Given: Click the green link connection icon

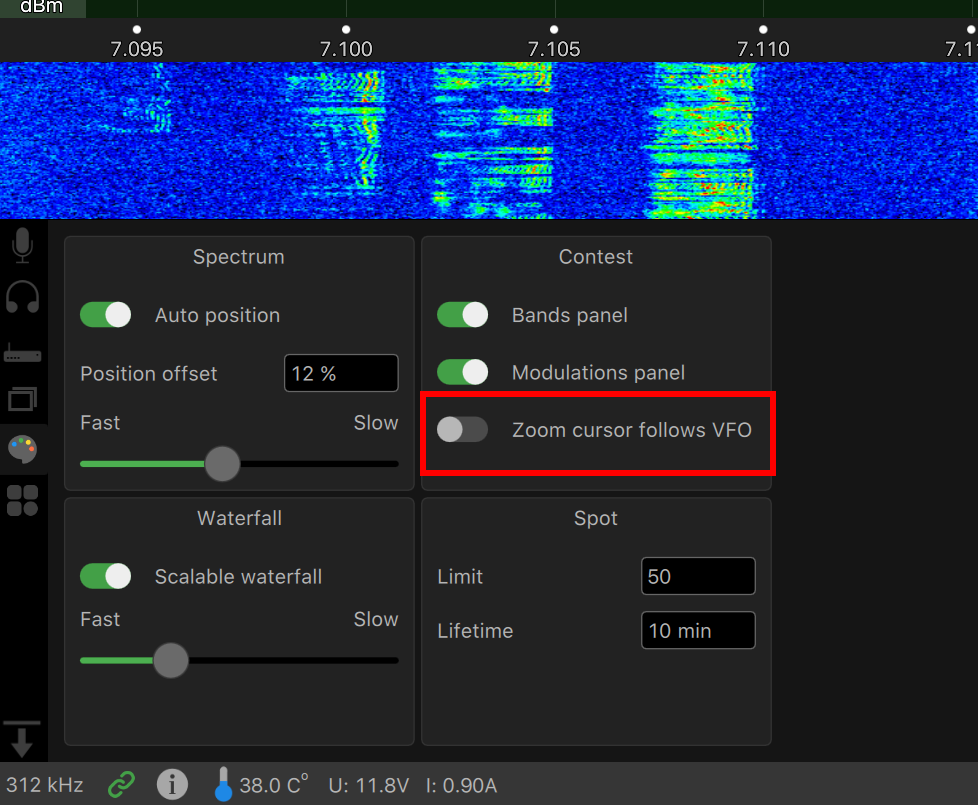Looking at the screenshot, I should tap(121, 784).
